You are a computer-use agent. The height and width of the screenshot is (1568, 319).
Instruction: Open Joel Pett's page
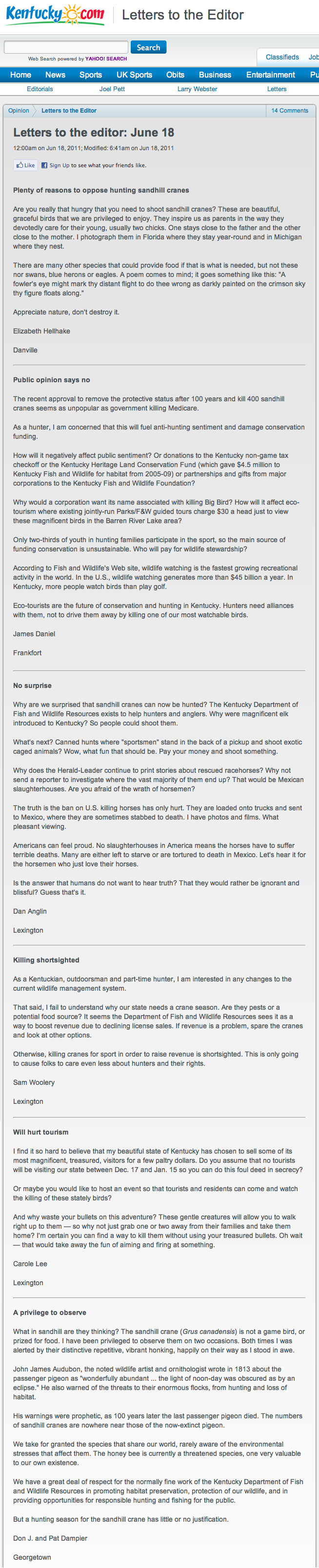[112, 89]
